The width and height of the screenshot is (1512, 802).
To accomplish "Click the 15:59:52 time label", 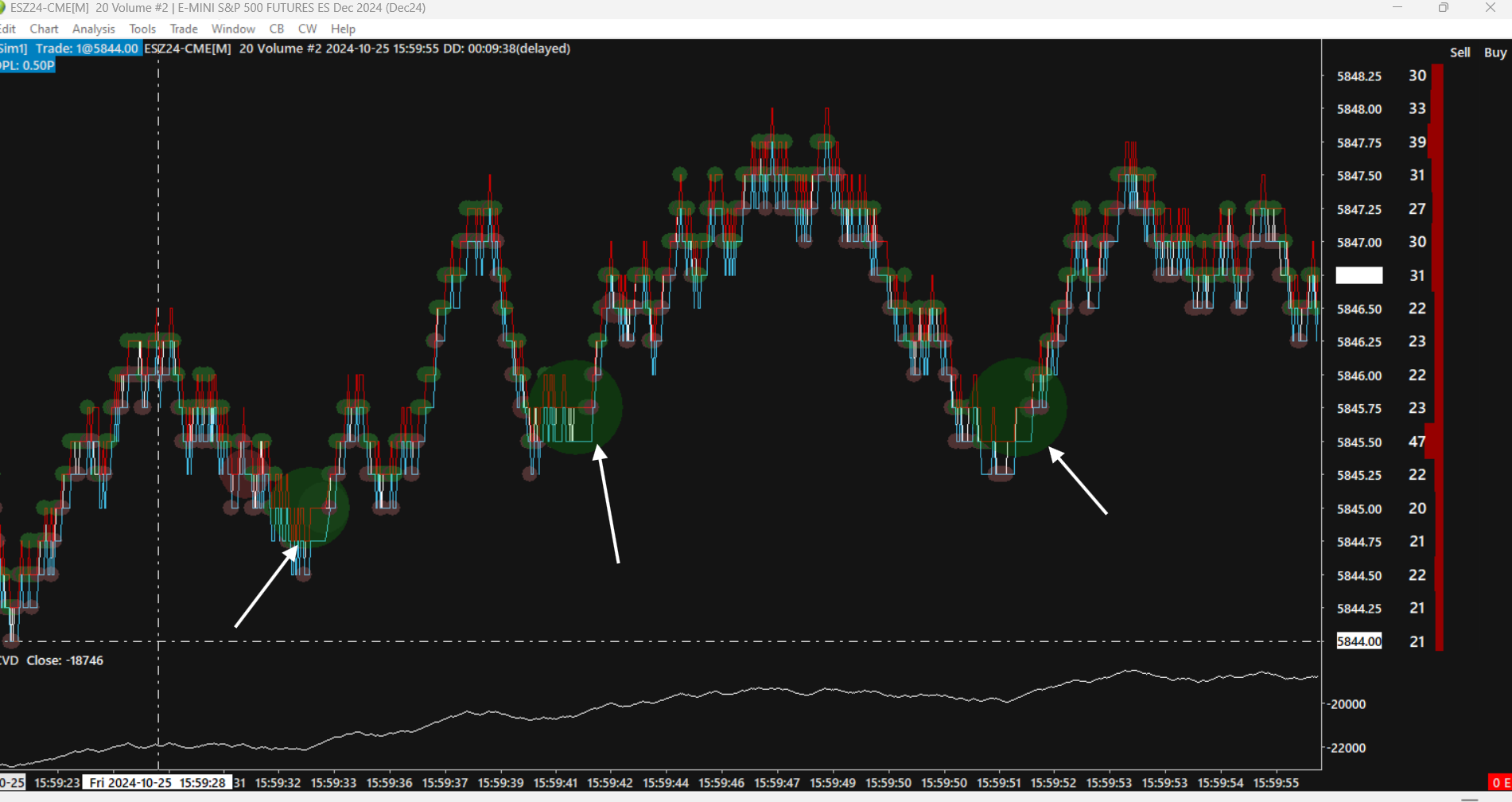I will point(1054,783).
